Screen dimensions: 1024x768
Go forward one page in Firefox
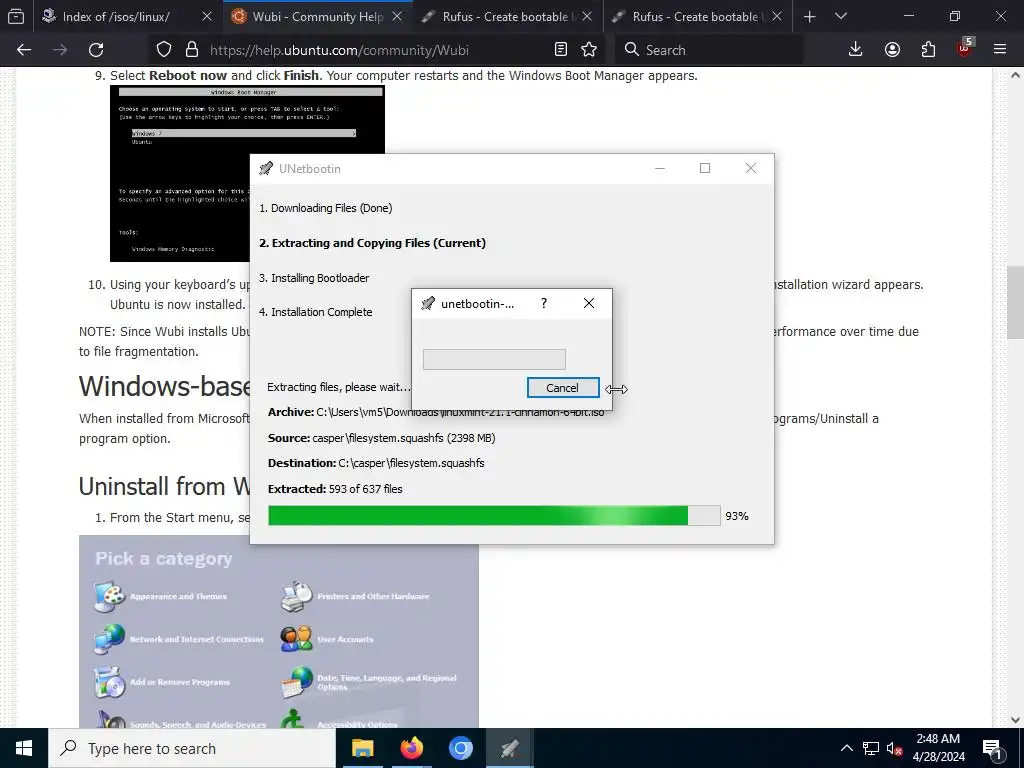(x=60, y=50)
